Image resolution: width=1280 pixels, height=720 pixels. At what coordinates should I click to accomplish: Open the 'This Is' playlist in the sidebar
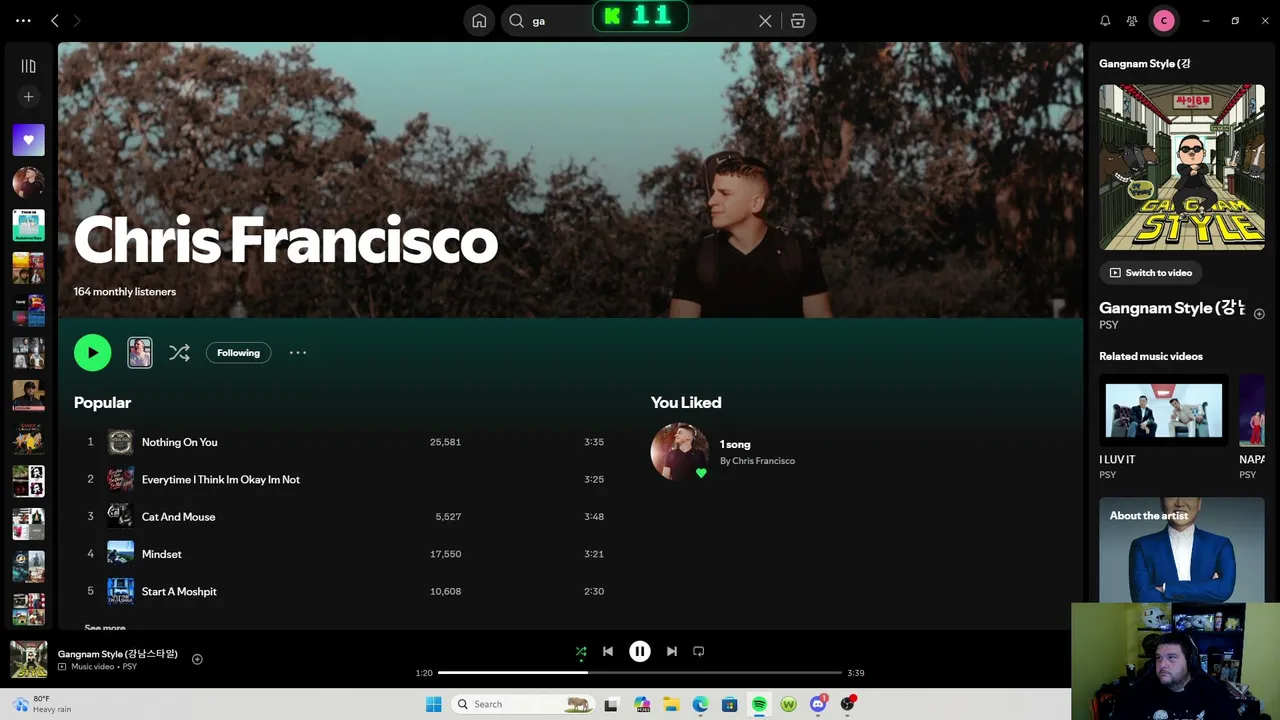click(x=28, y=225)
